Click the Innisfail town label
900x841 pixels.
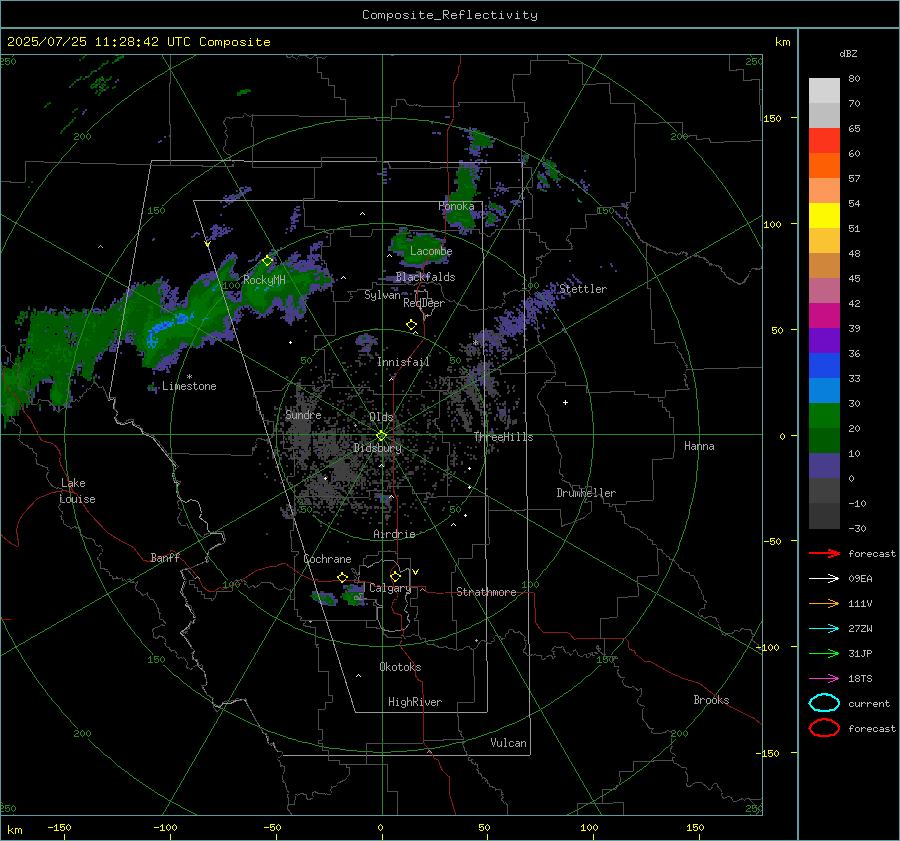pos(403,362)
